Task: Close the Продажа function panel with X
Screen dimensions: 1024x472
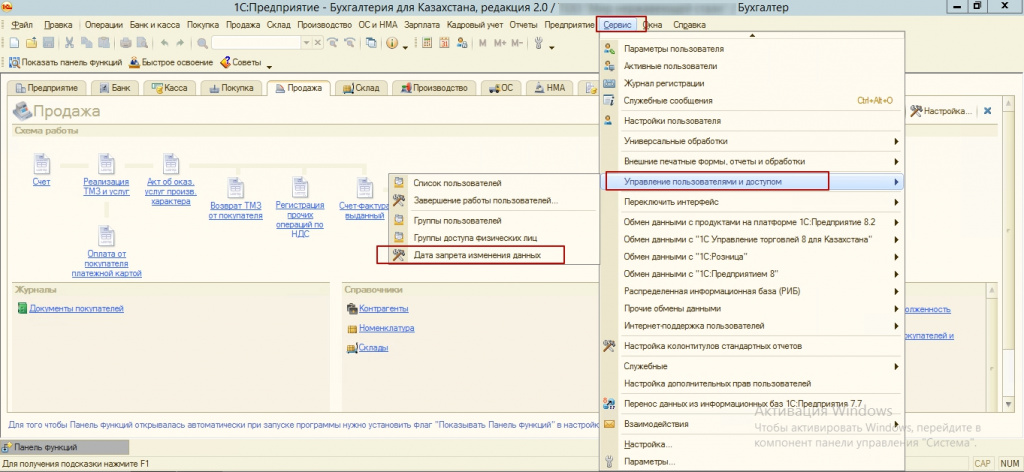Action: [987, 111]
